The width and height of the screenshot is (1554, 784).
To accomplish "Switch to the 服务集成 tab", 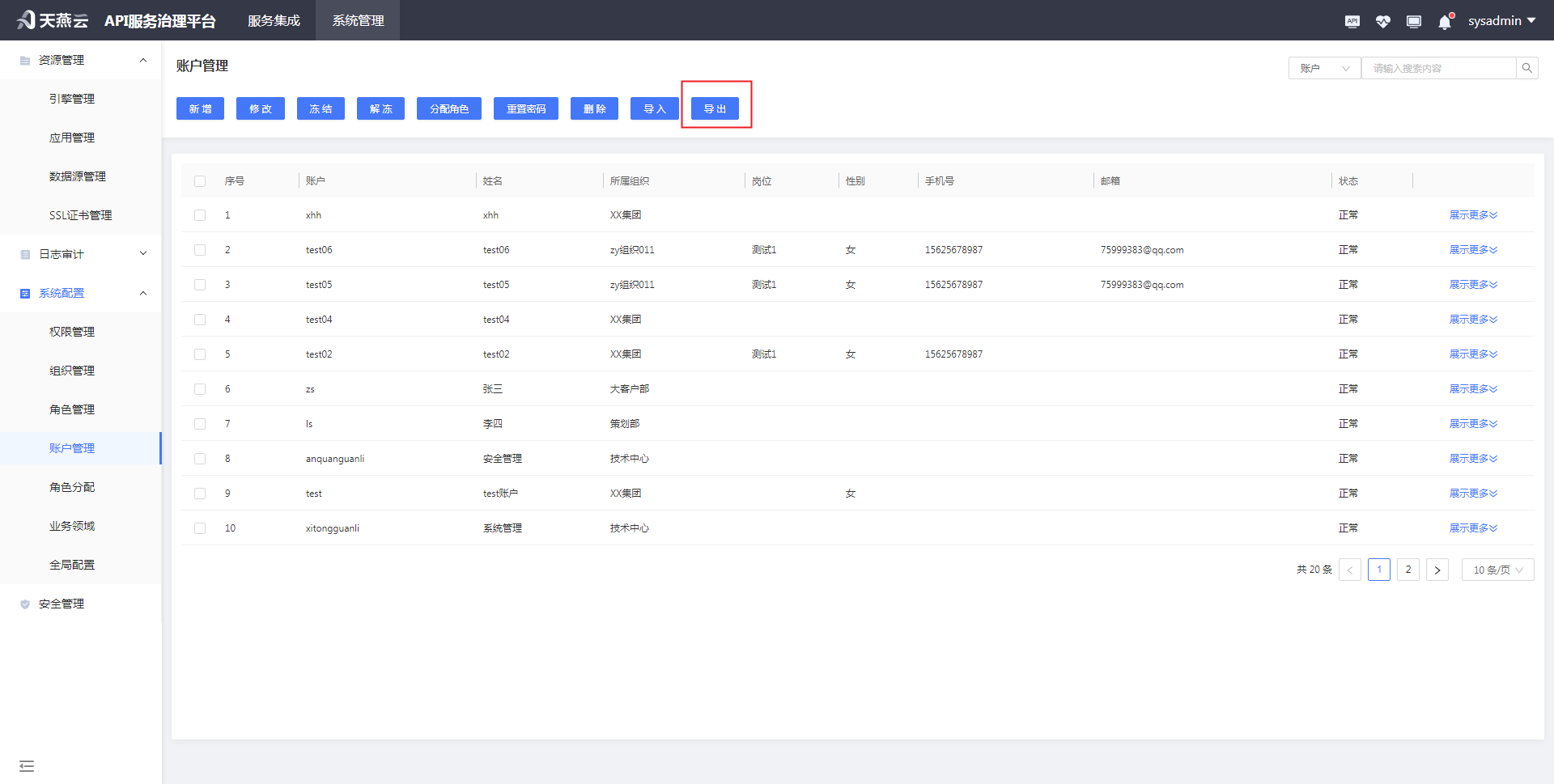I will point(274,20).
